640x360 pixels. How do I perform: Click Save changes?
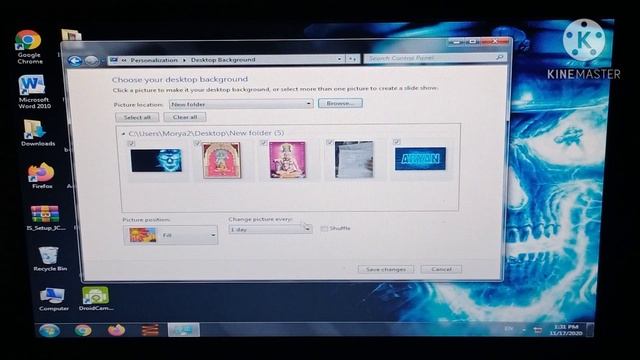click(386, 269)
